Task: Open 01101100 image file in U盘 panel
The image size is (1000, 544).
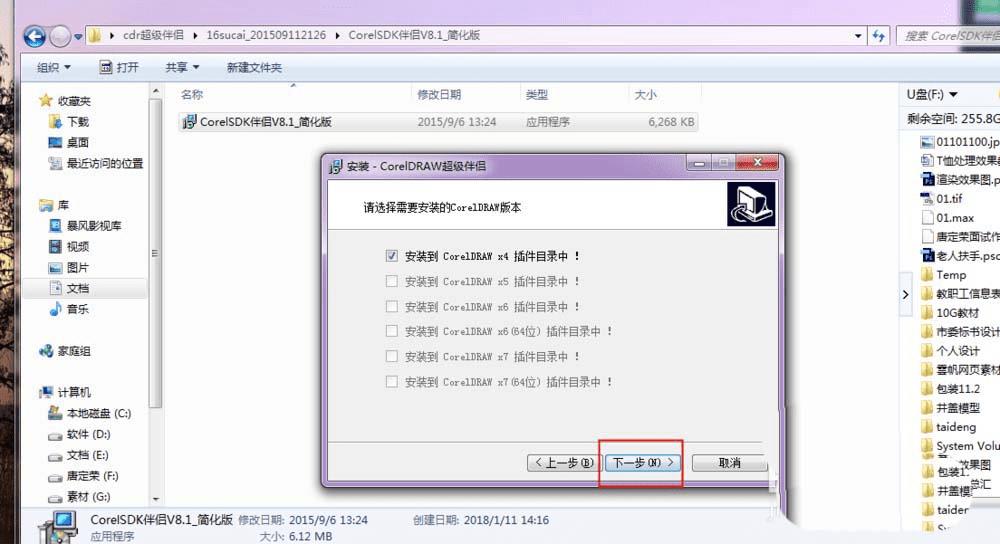Action: coord(960,142)
